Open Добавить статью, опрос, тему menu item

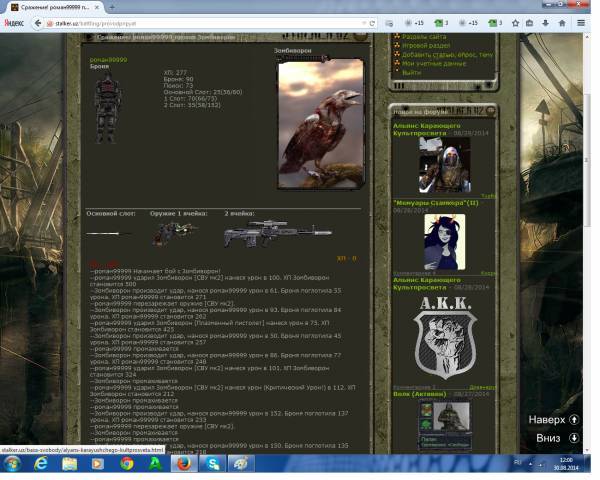click(447, 54)
